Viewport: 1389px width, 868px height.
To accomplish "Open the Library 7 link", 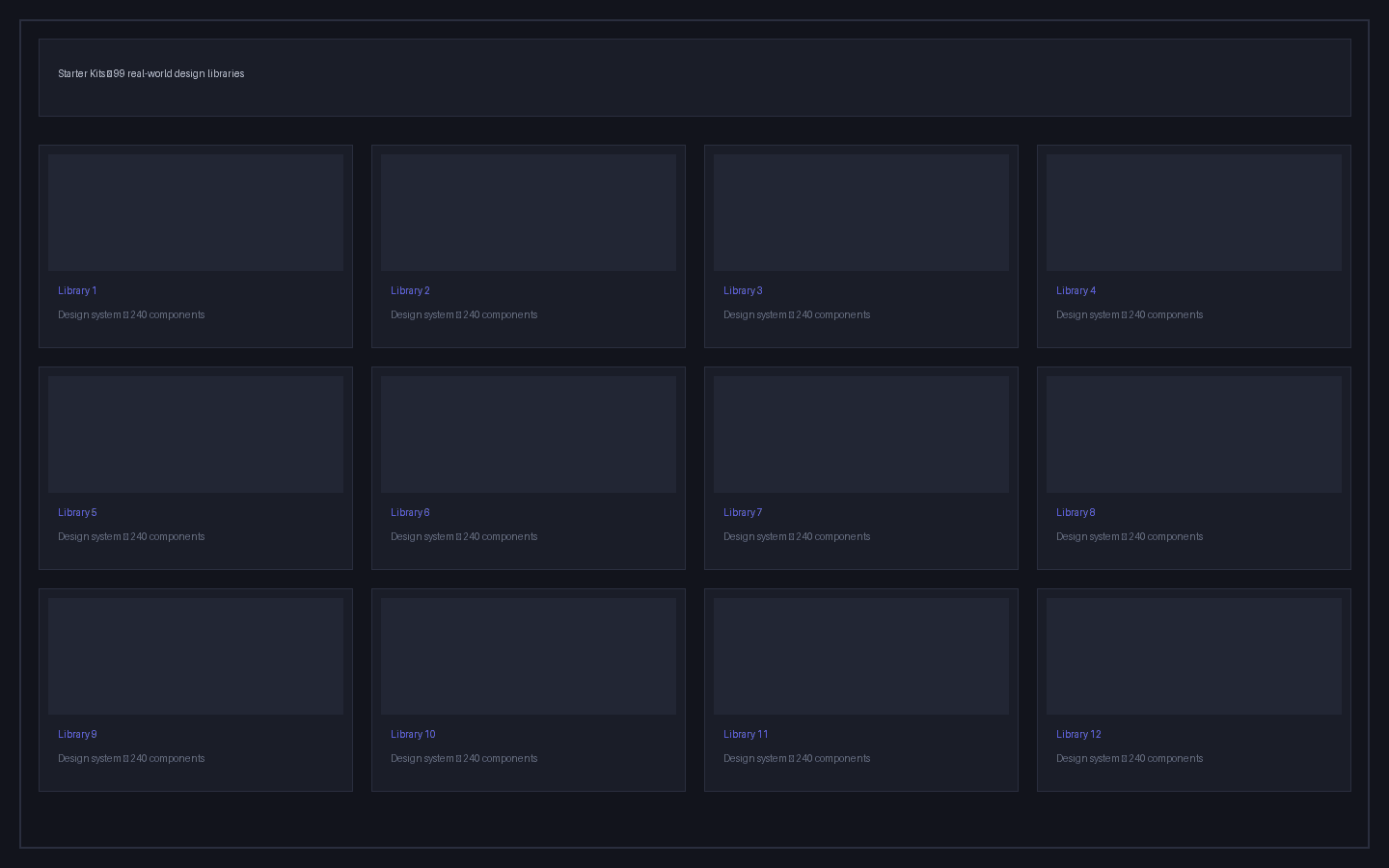I will (x=743, y=512).
